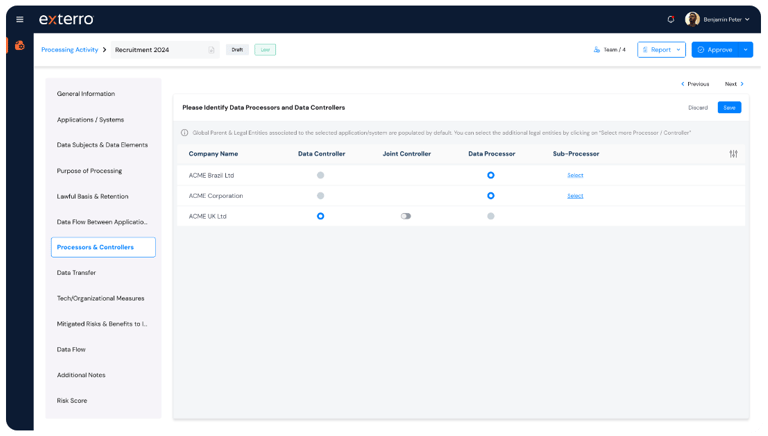The height and width of the screenshot is (436, 768).
Task: Click the ACME UK Ltd company name
Action: (x=208, y=216)
